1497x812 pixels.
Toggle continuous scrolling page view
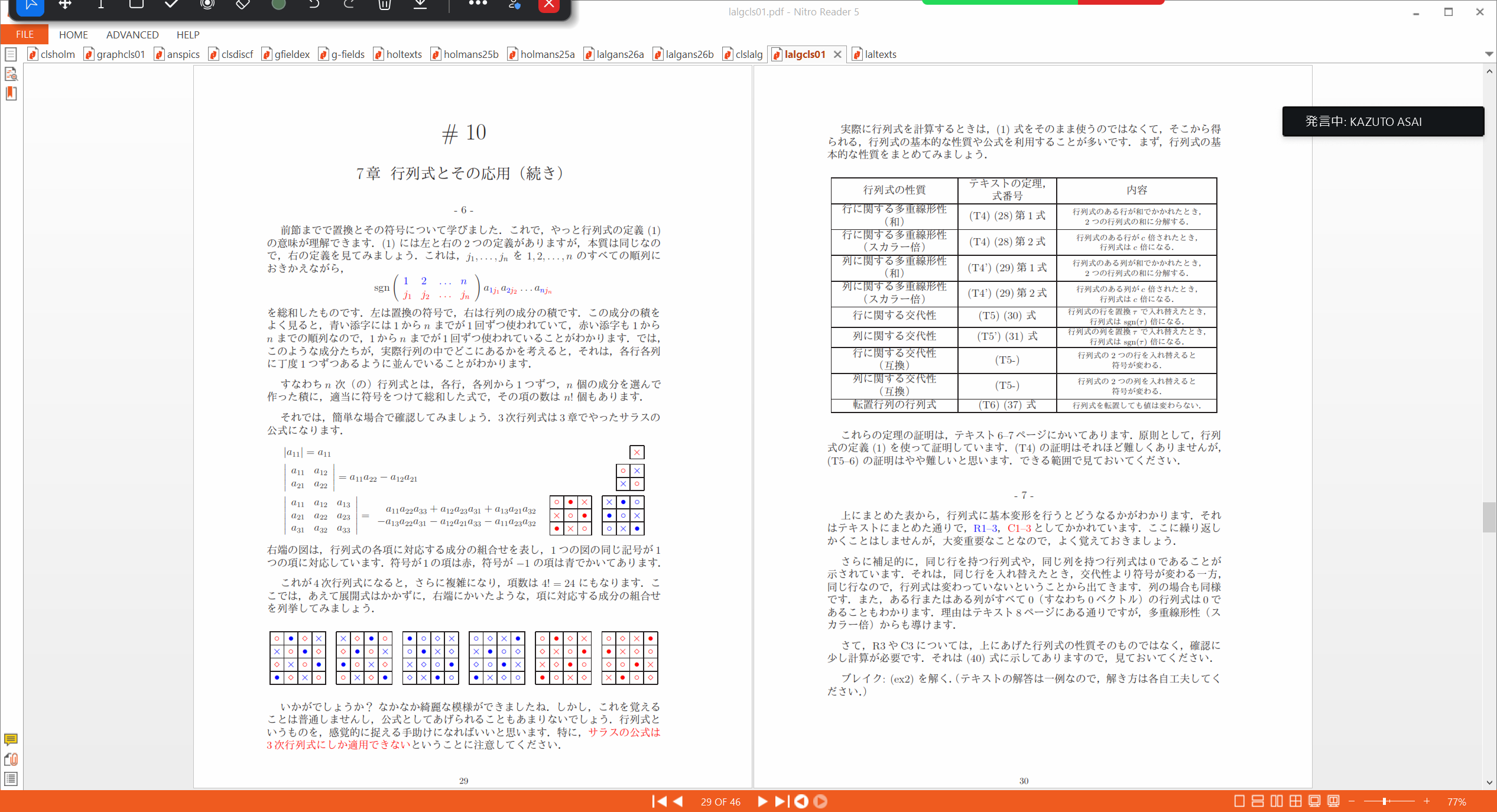pyautogui.click(x=1258, y=801)
